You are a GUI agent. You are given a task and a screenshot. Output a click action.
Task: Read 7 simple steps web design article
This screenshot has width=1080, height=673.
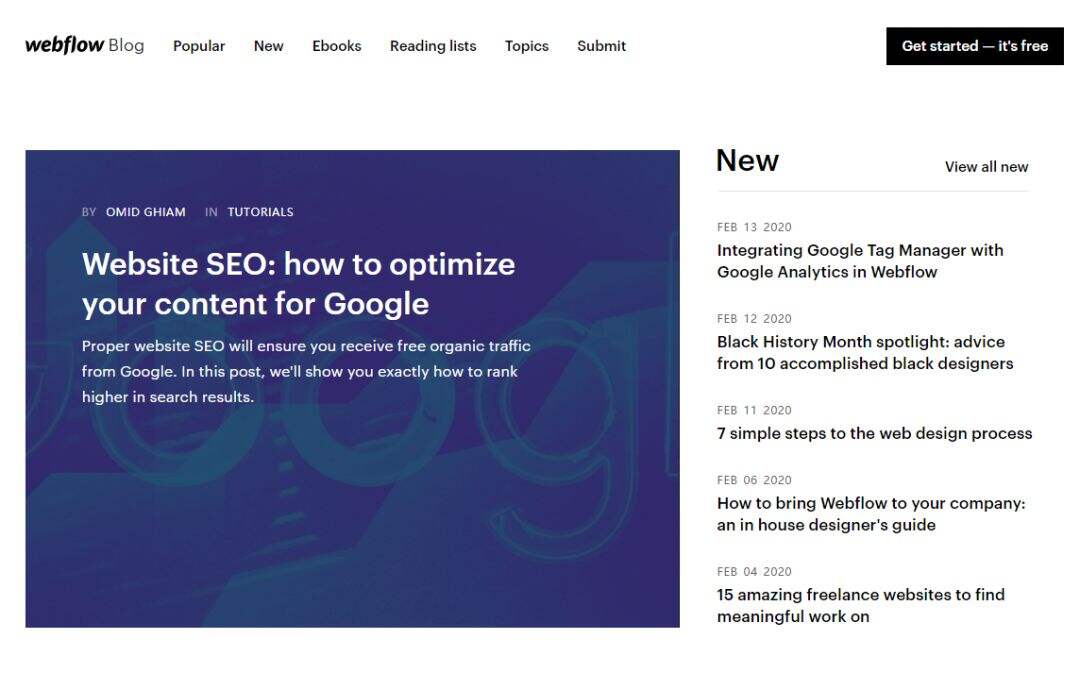(x=875, y=433)
